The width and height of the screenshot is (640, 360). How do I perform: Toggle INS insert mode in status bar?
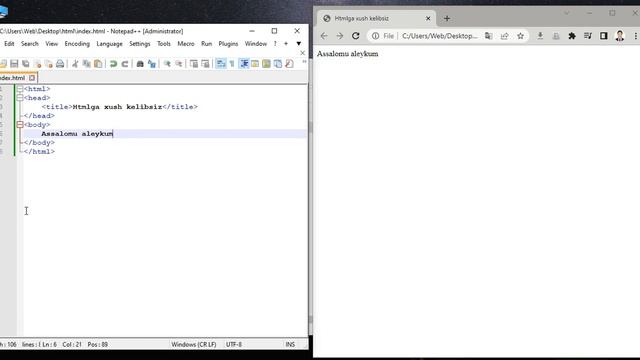click(x=290, y=344)
